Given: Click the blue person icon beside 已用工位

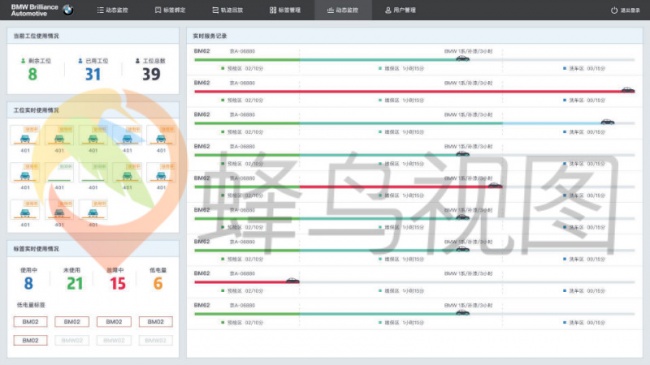Looking at the screenshot, I should 80,61.
